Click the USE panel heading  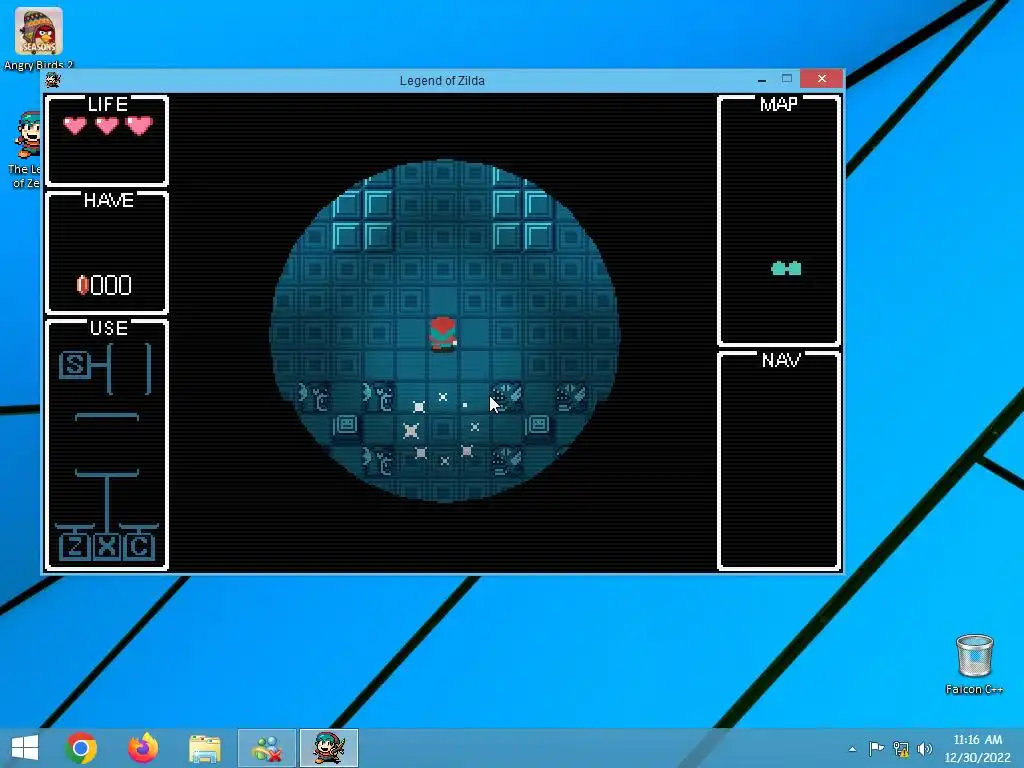coord(108,328)
